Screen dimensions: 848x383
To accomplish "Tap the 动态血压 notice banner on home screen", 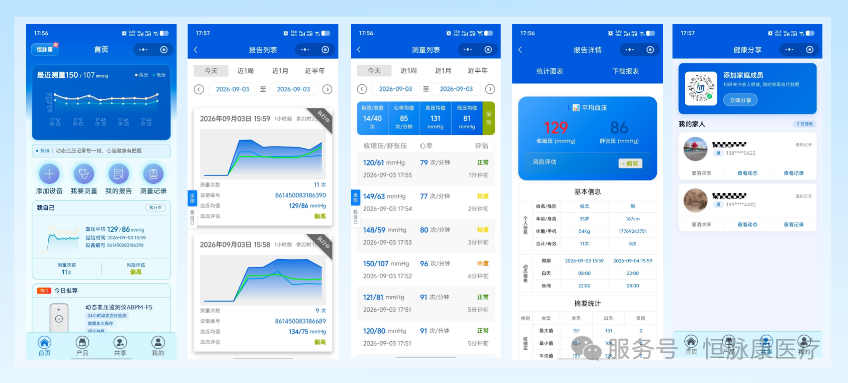I will tap(101, 151).
